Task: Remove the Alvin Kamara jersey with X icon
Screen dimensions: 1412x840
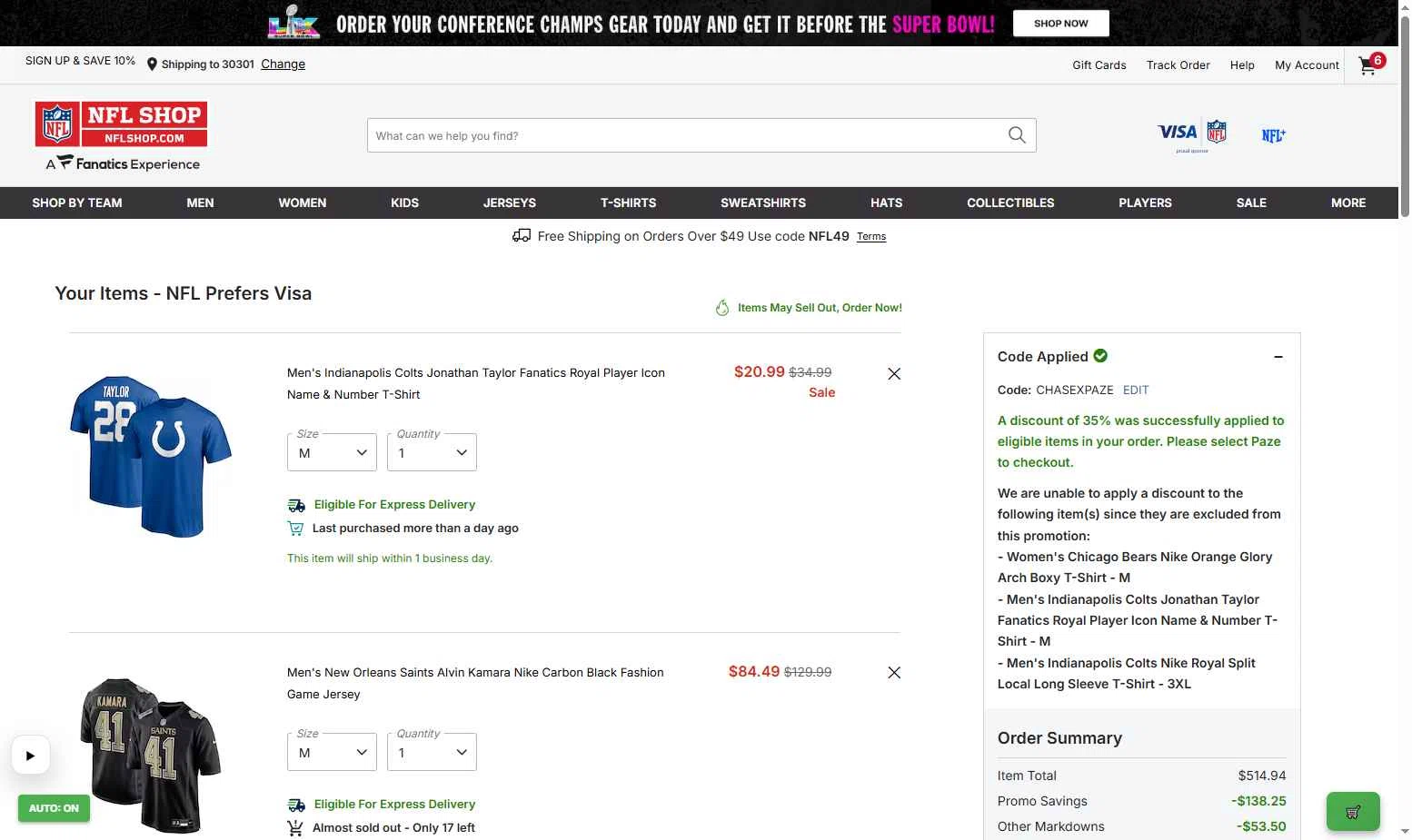Action: click(894, 672)
